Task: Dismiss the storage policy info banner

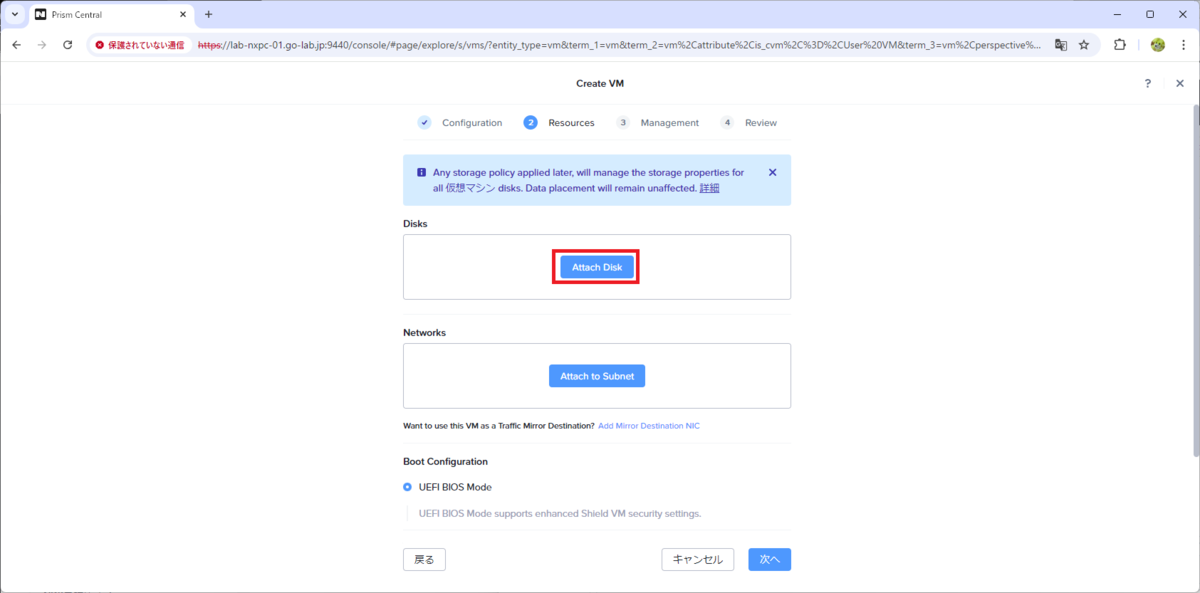Action: 772,172
